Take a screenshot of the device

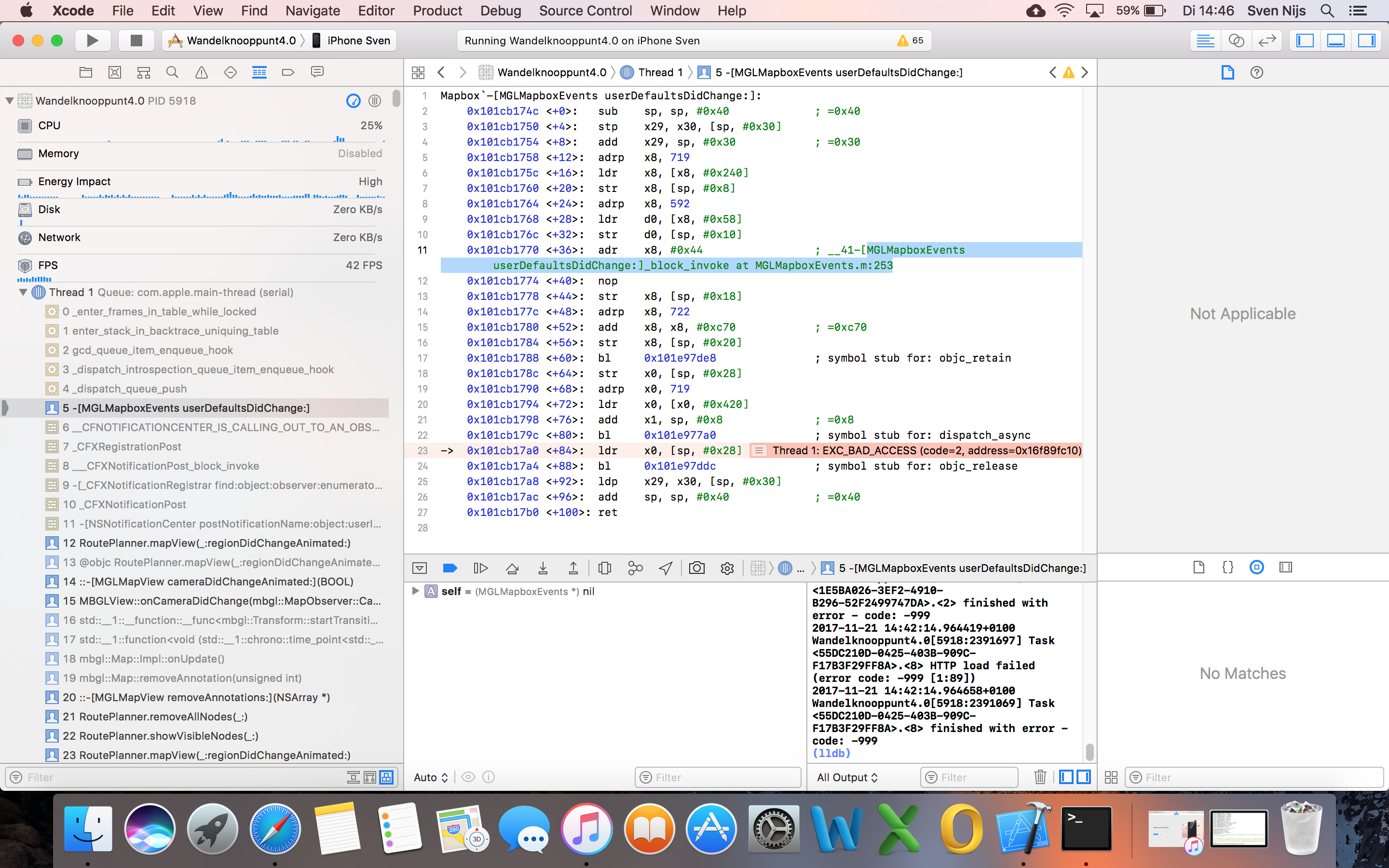(x=697, y=568)
